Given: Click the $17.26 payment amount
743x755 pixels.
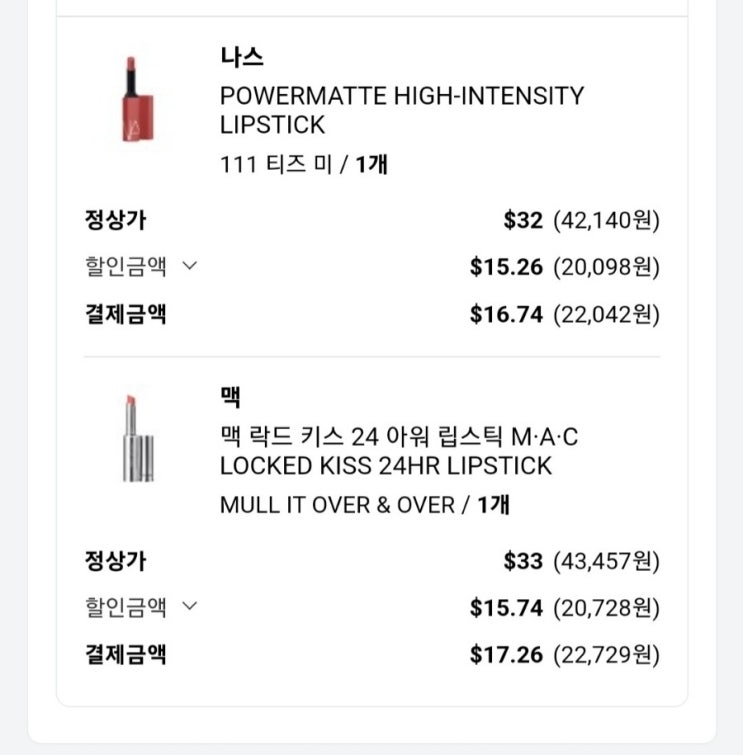Looking at the screenshot, I should click(506, 655).
